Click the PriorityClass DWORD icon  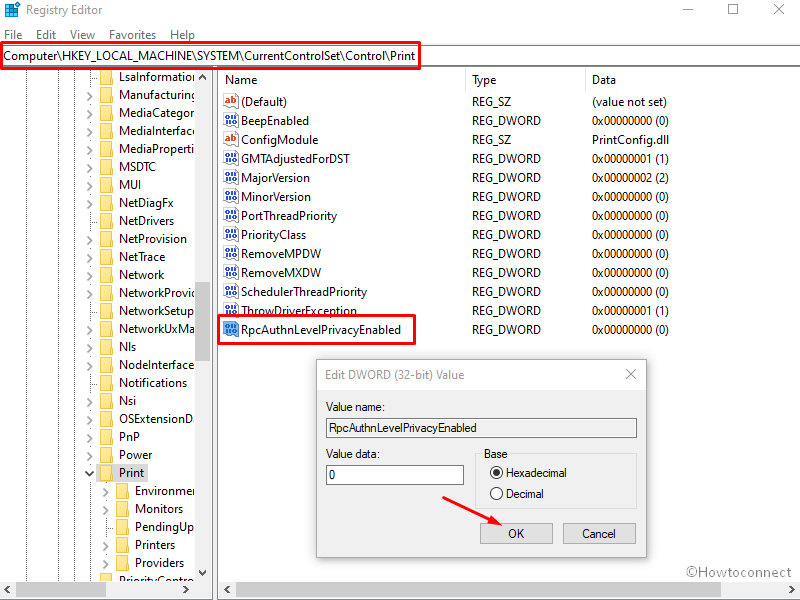pos(231,234)
